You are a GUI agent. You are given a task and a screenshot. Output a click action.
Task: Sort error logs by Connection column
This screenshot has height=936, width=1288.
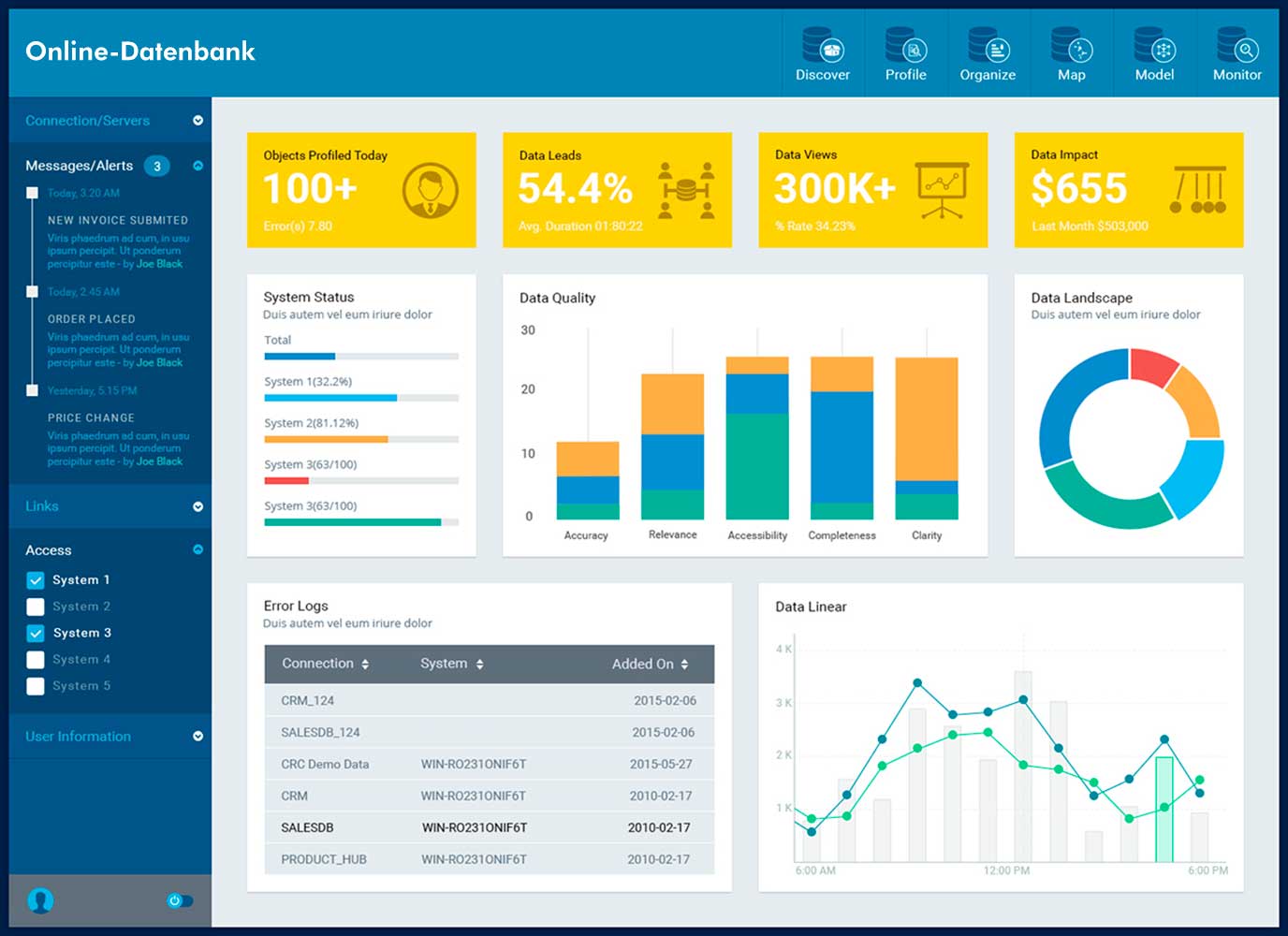[365, 664]
